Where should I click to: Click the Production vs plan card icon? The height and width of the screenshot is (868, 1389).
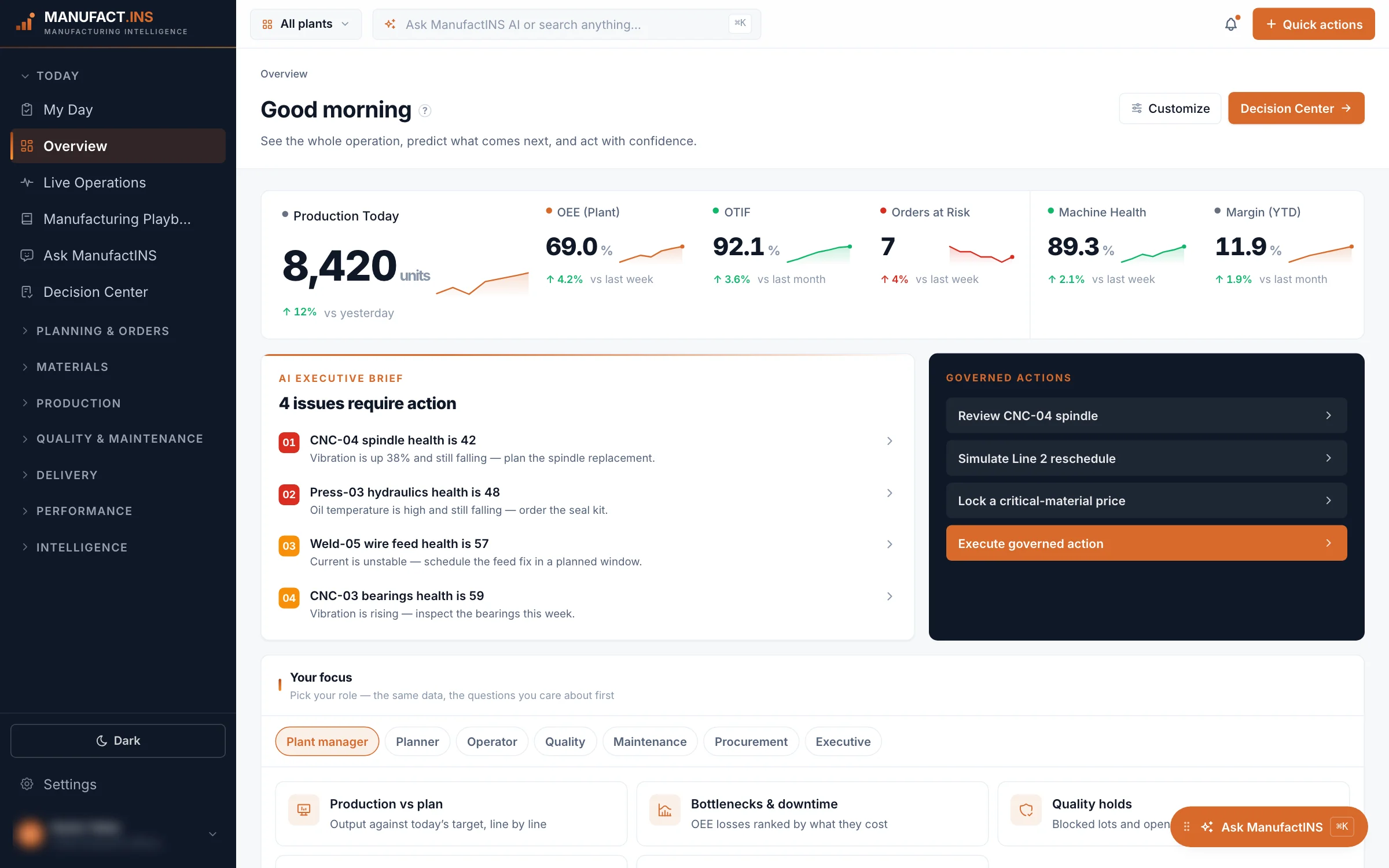(x=304, y=810)
